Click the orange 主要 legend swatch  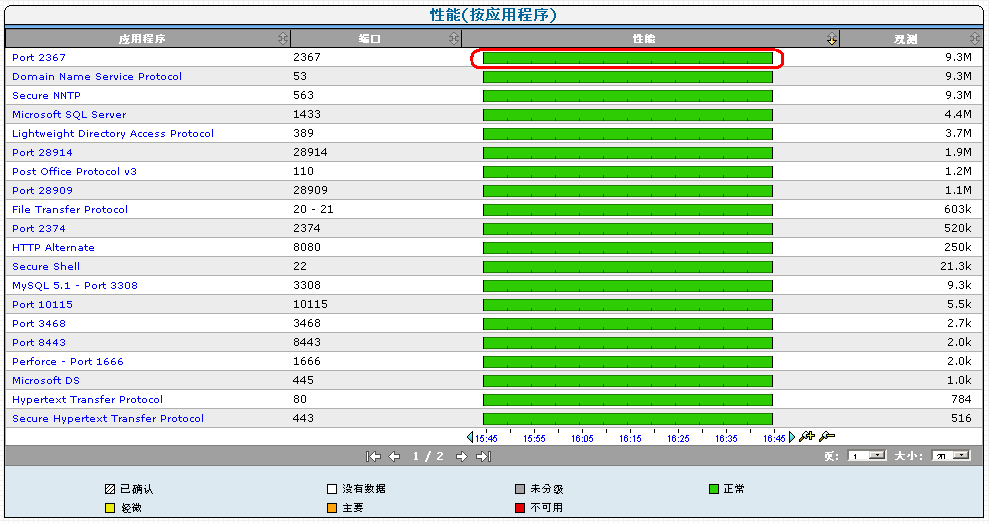pyautogui.click(x=332, y=508)
